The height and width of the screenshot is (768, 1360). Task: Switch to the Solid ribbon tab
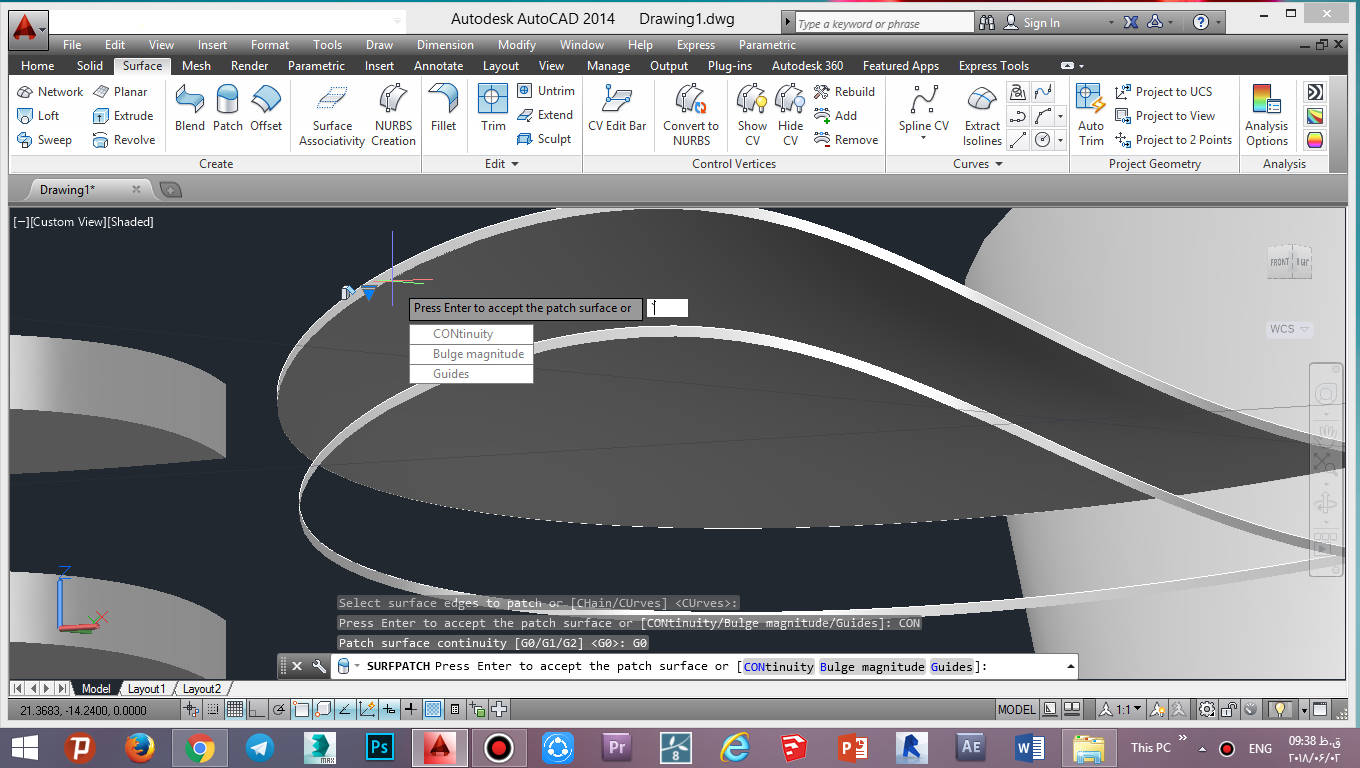coord(90,66)
